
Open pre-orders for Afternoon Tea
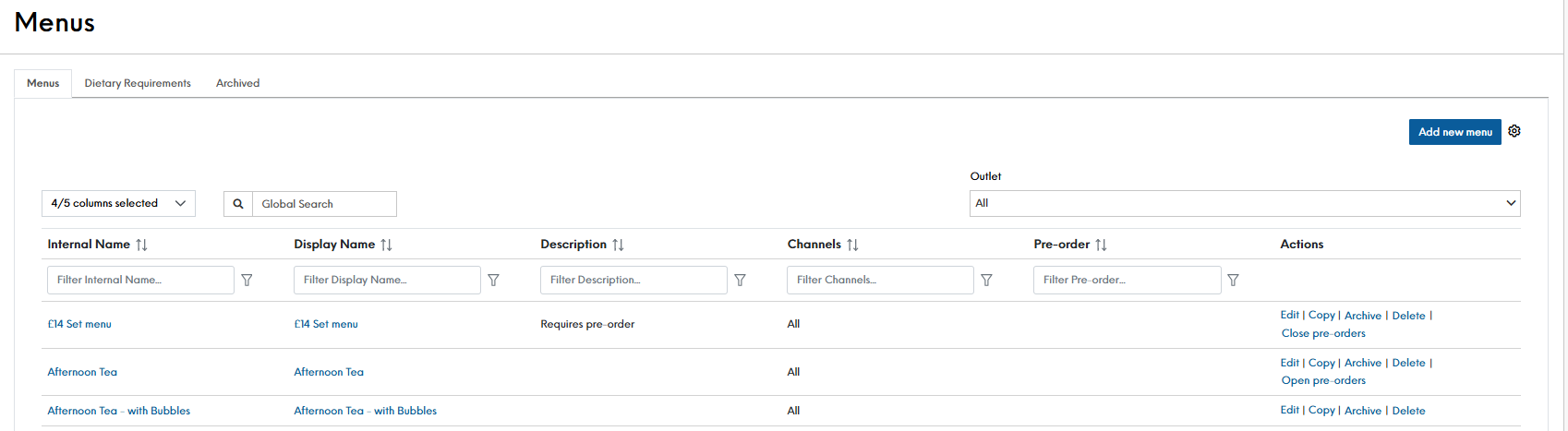1322,380
